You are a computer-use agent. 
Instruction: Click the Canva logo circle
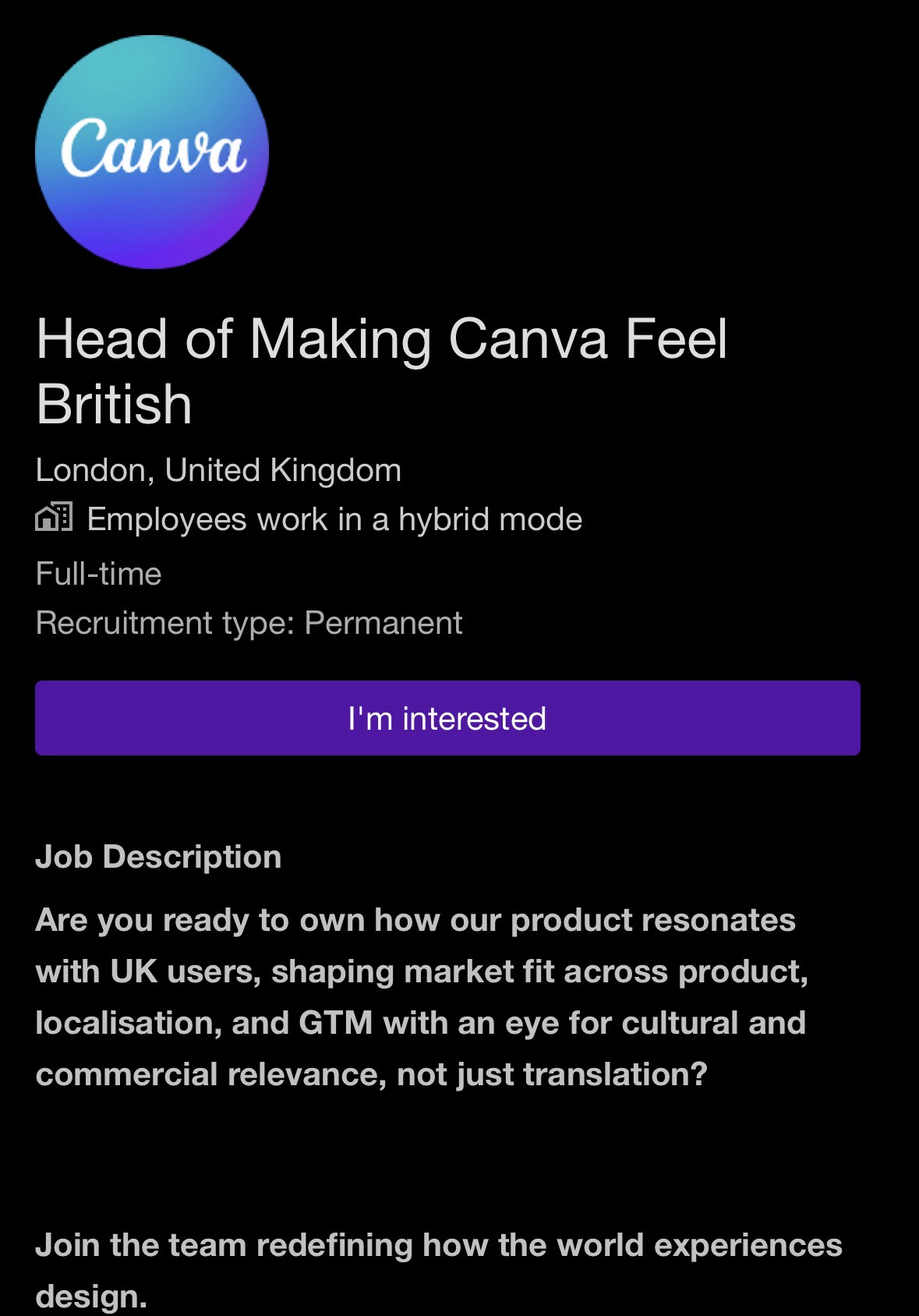[x=152, y=152]
